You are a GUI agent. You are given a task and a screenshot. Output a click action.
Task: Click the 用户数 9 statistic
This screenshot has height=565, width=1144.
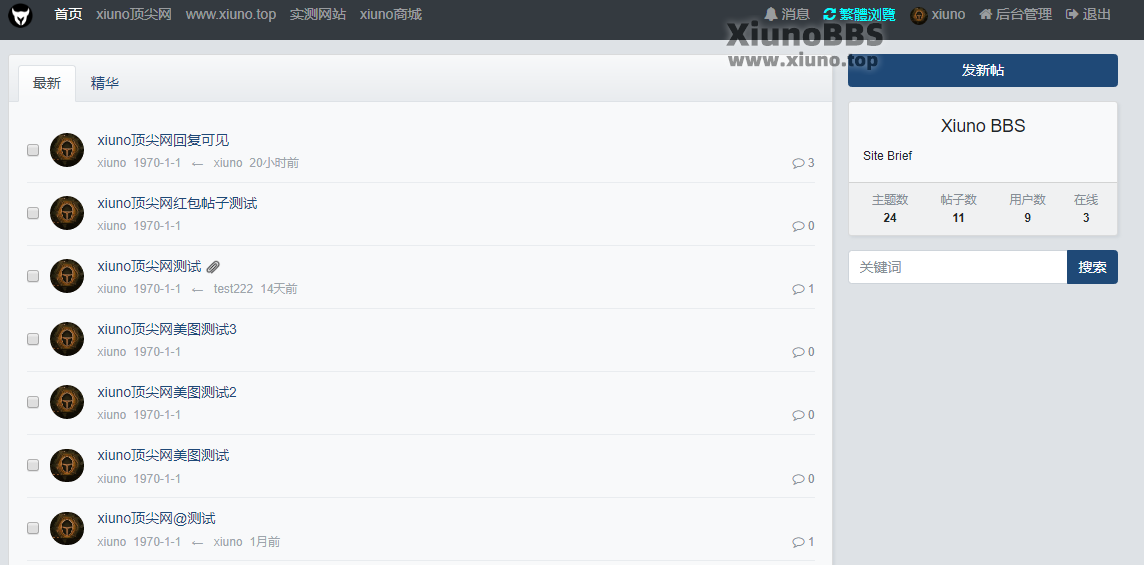pyautogui.click(x=1027, y=209)
